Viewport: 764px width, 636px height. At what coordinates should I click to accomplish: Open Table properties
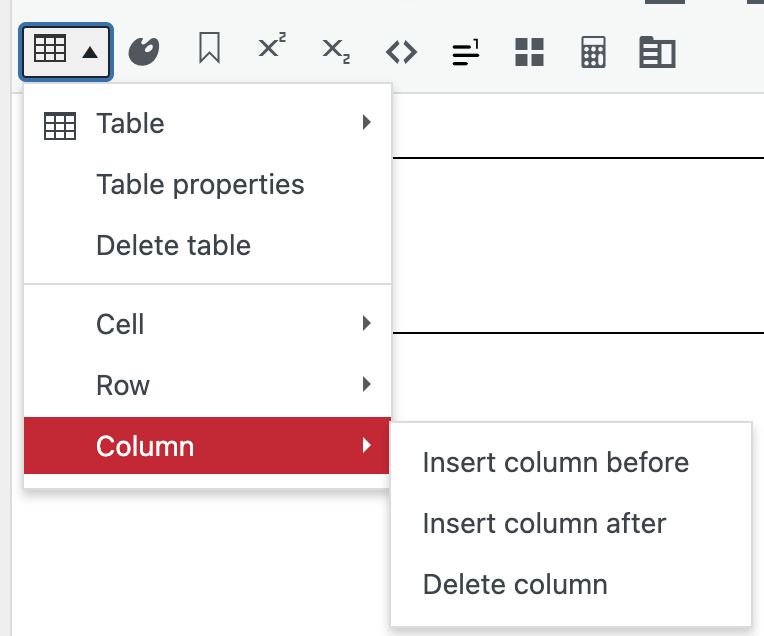click(200, 185)
